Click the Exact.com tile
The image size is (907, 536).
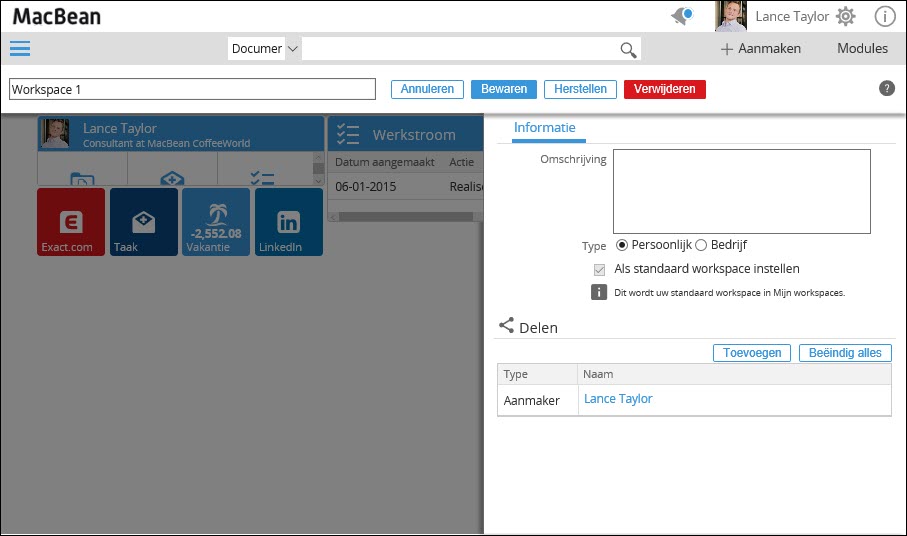(71, 221)
